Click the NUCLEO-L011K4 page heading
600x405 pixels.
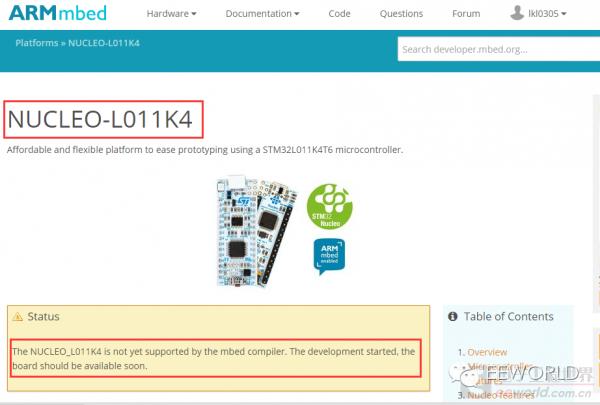click(x=100, y=119)
